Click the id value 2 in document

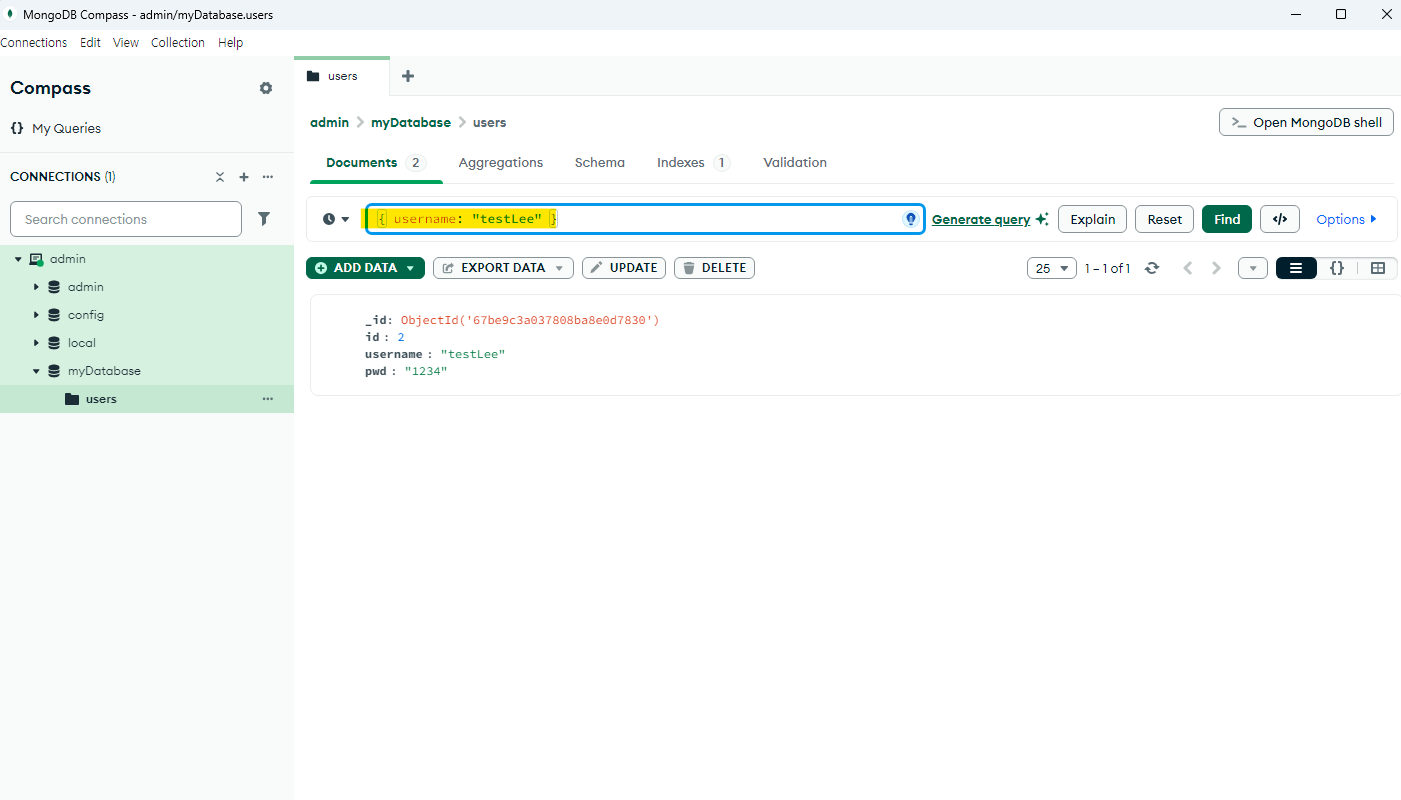(401, 337)
